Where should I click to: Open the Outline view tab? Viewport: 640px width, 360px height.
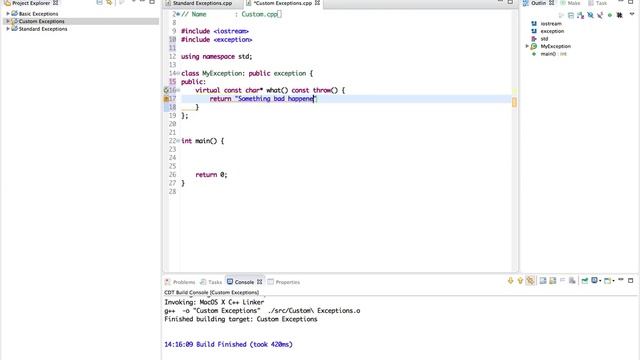click(538, 3)
